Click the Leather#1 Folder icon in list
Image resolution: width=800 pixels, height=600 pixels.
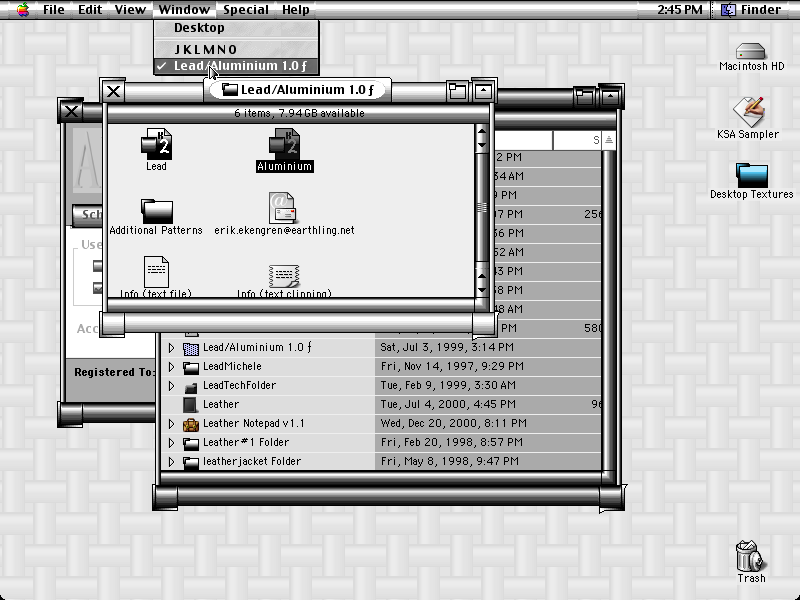191,443
